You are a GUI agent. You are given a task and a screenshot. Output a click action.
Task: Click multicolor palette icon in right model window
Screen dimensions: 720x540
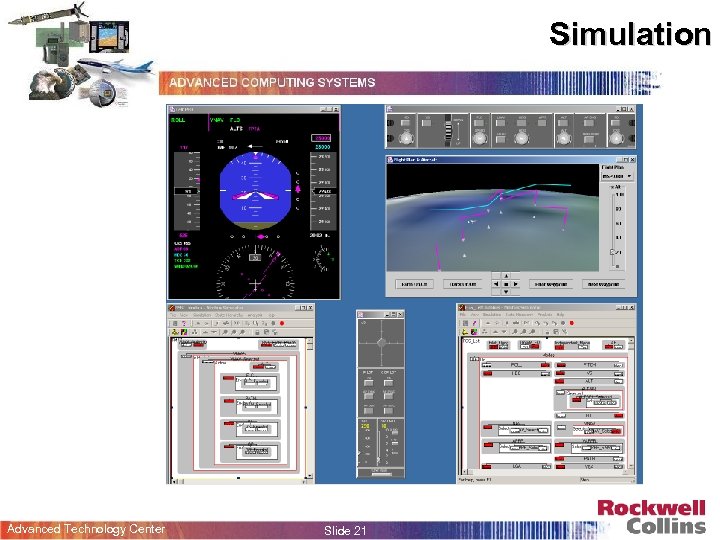473,332
